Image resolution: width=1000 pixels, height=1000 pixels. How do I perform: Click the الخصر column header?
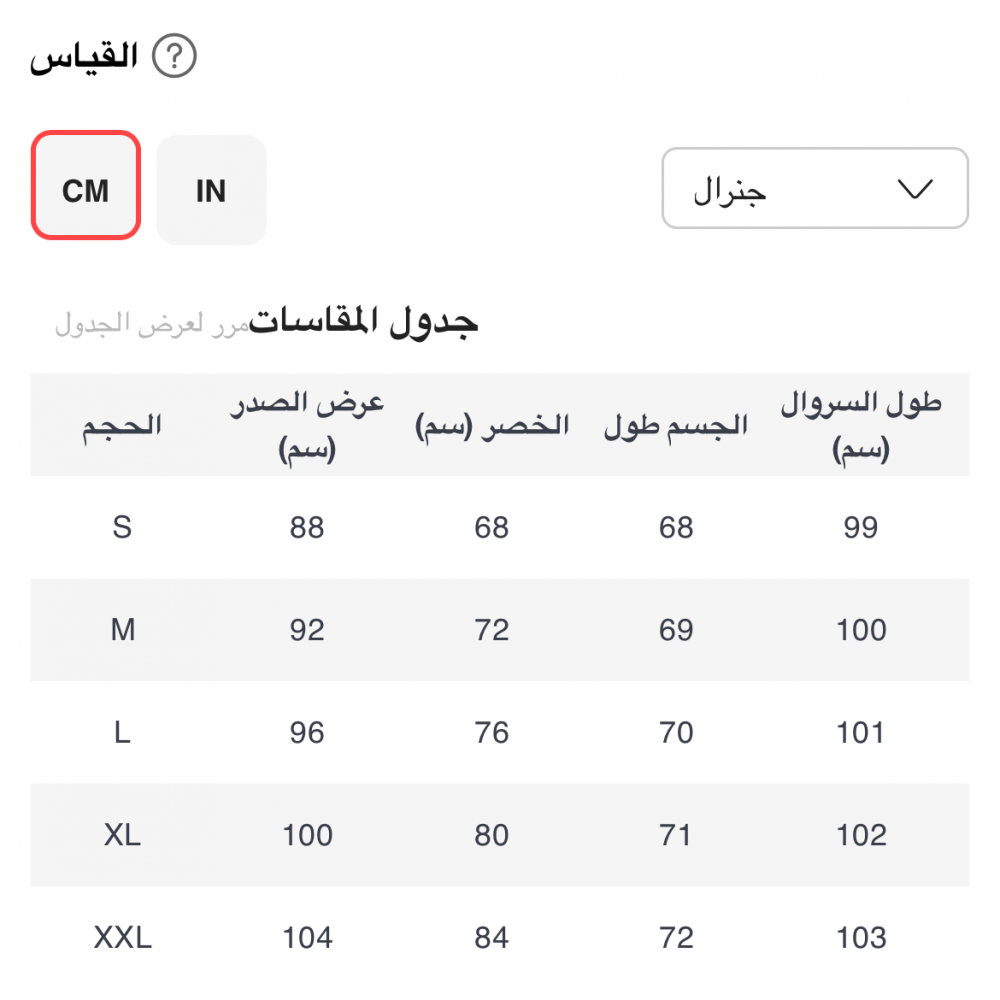tap(492, 426)
